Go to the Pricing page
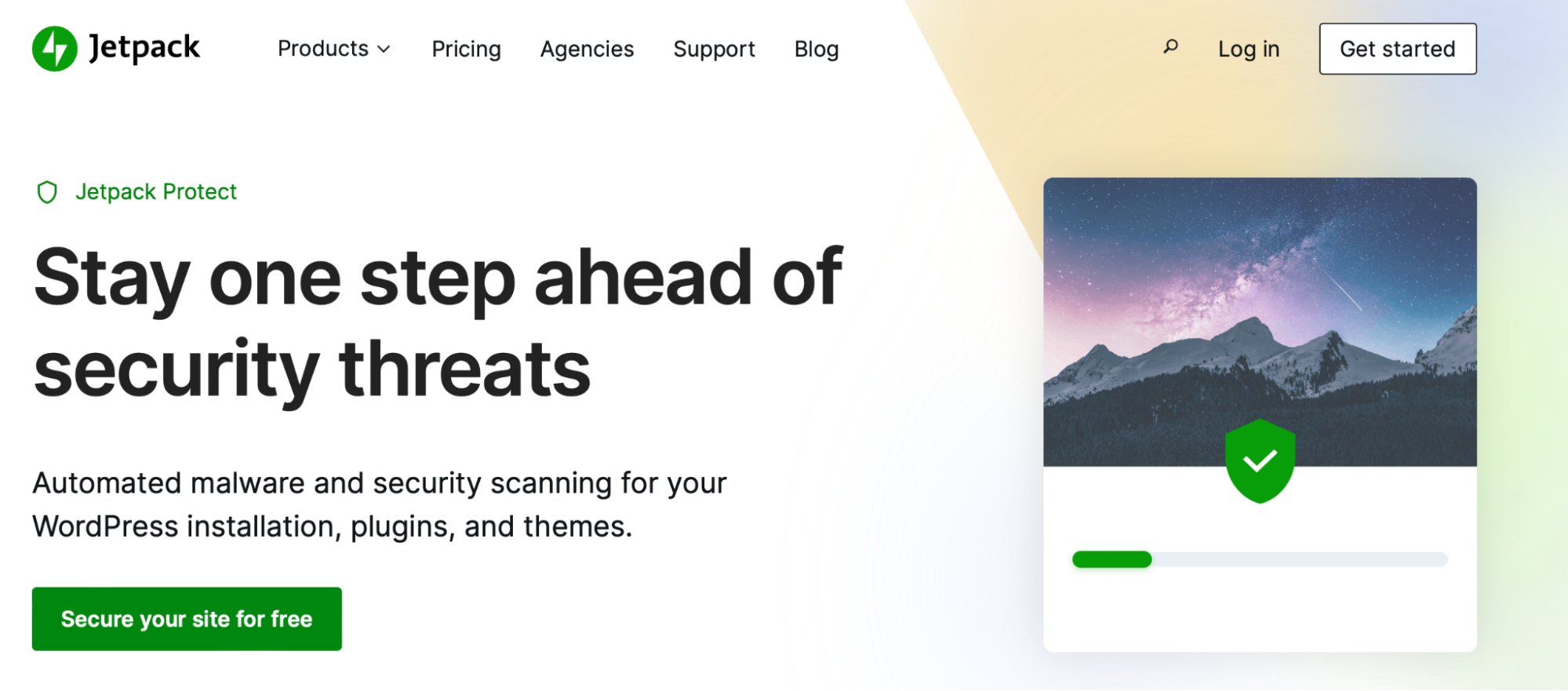Image resolution: width=1568 pixels, height=691 pixels. click(466, 49)
